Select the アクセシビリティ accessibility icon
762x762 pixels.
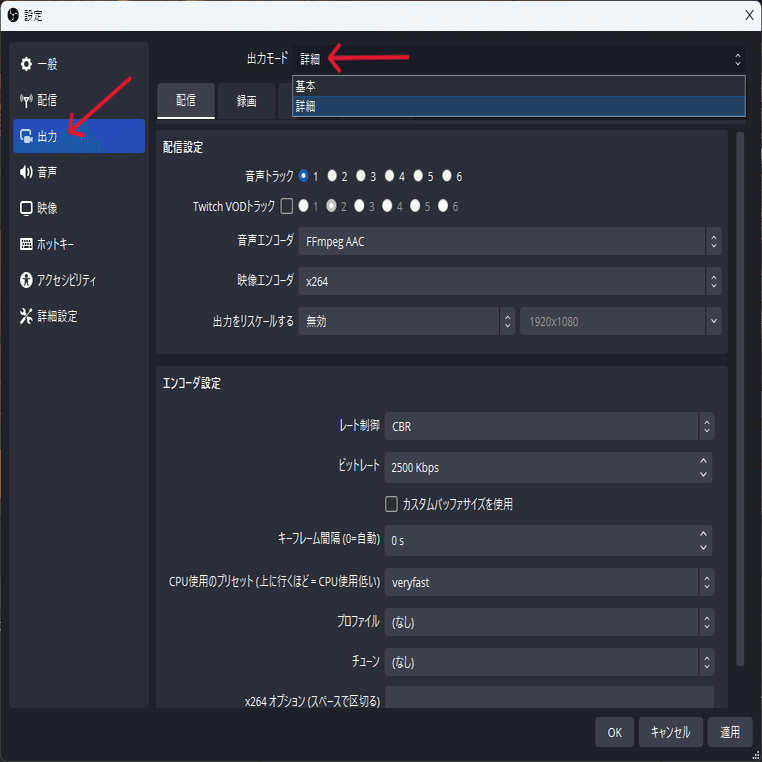[x=26, y=280]
